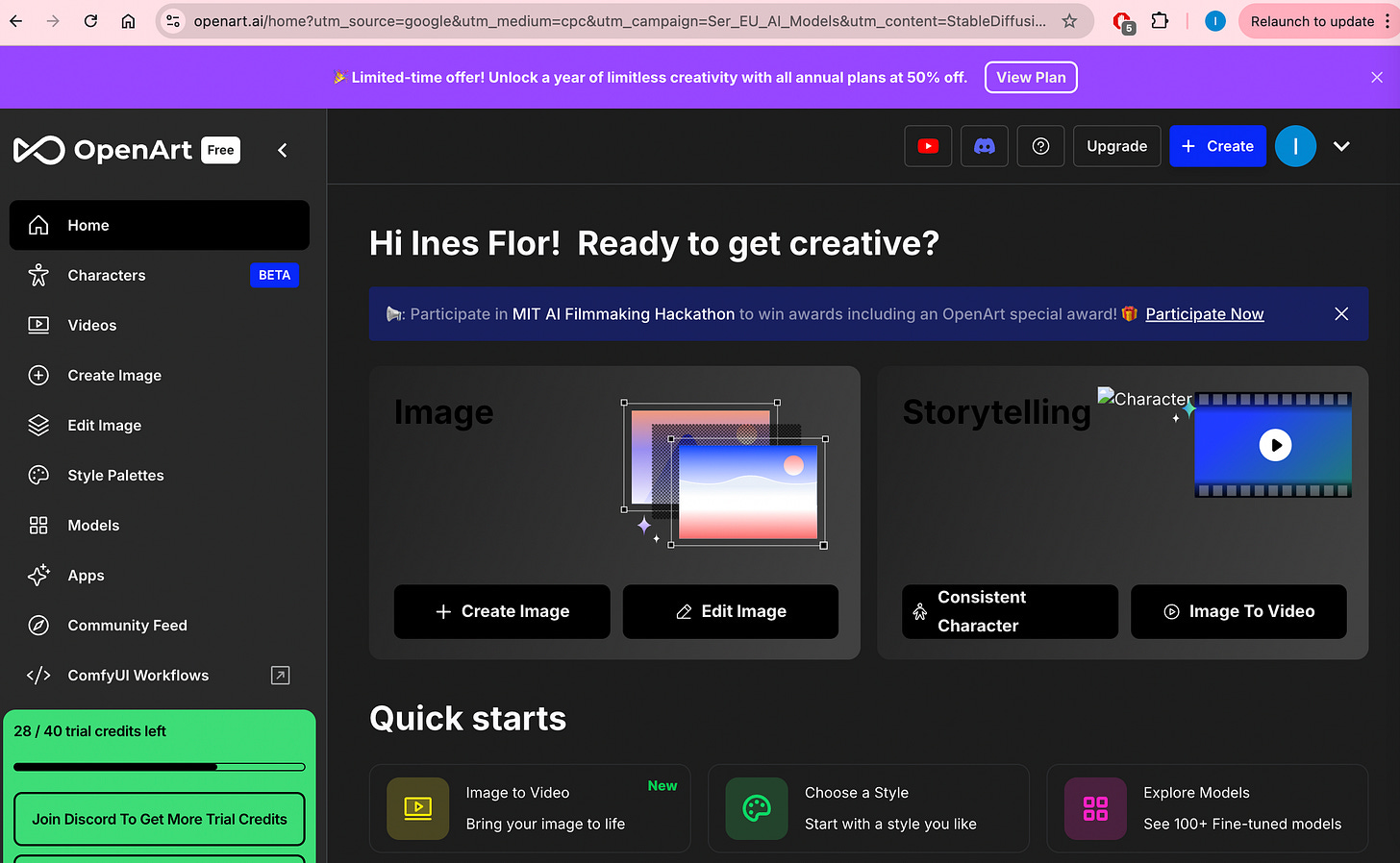The height and width of the screenshot is (863, 1400).
Task: Open the Chrome profile avatar
Action: [x=1215, y=21]
